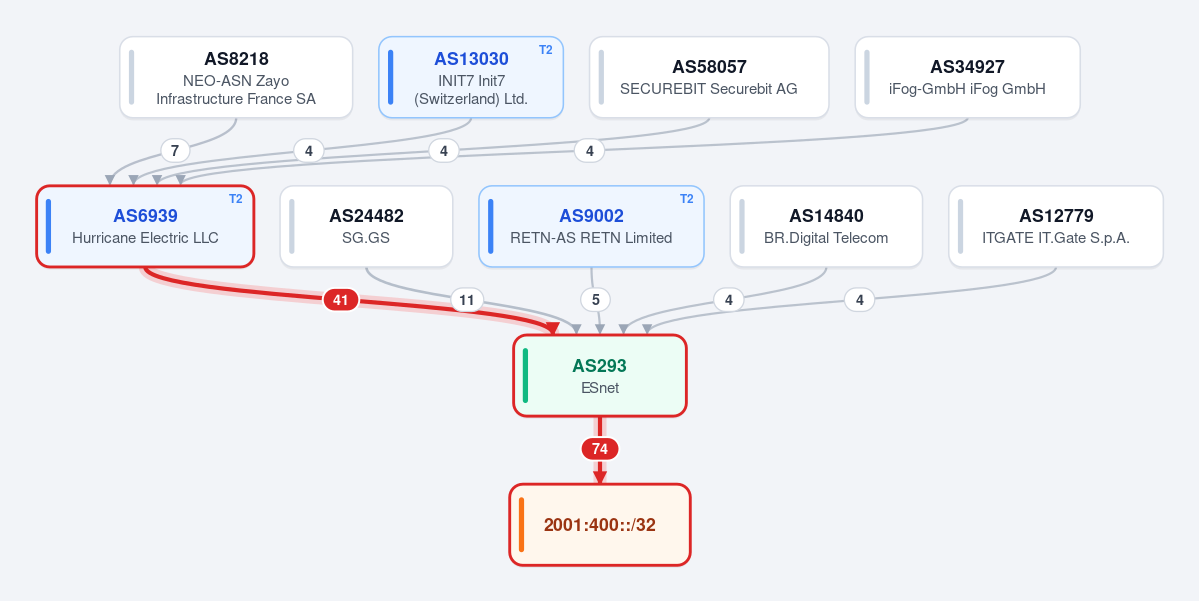This screenshot has height=601, width=1199.
Task: Click the AS13030 INIT7 node
Action: pos(471,77)
